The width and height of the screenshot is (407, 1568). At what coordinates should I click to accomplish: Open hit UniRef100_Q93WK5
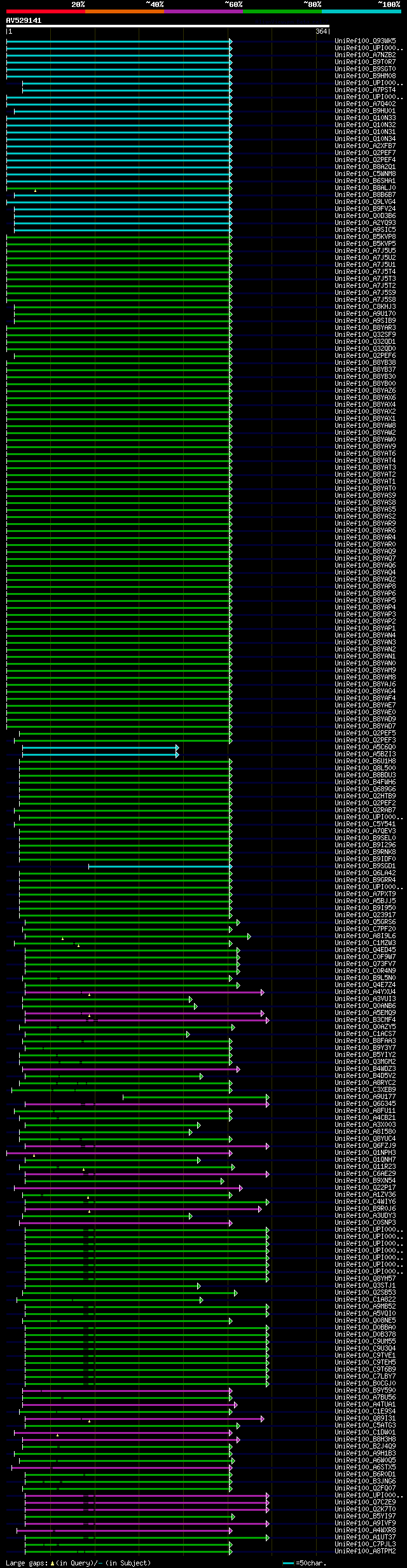coord(365,41)
